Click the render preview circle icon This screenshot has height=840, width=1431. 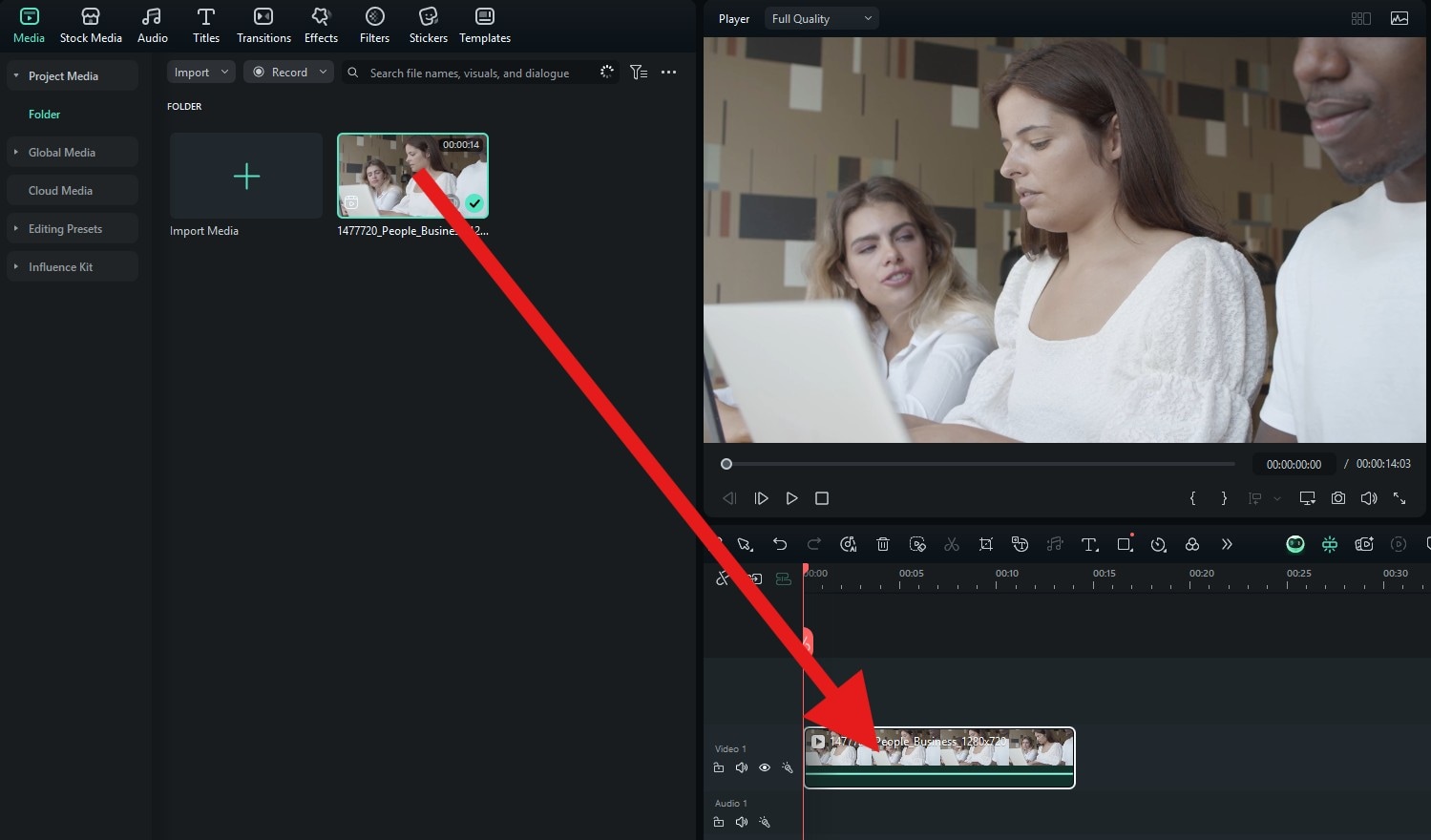tap(1399, 544)
